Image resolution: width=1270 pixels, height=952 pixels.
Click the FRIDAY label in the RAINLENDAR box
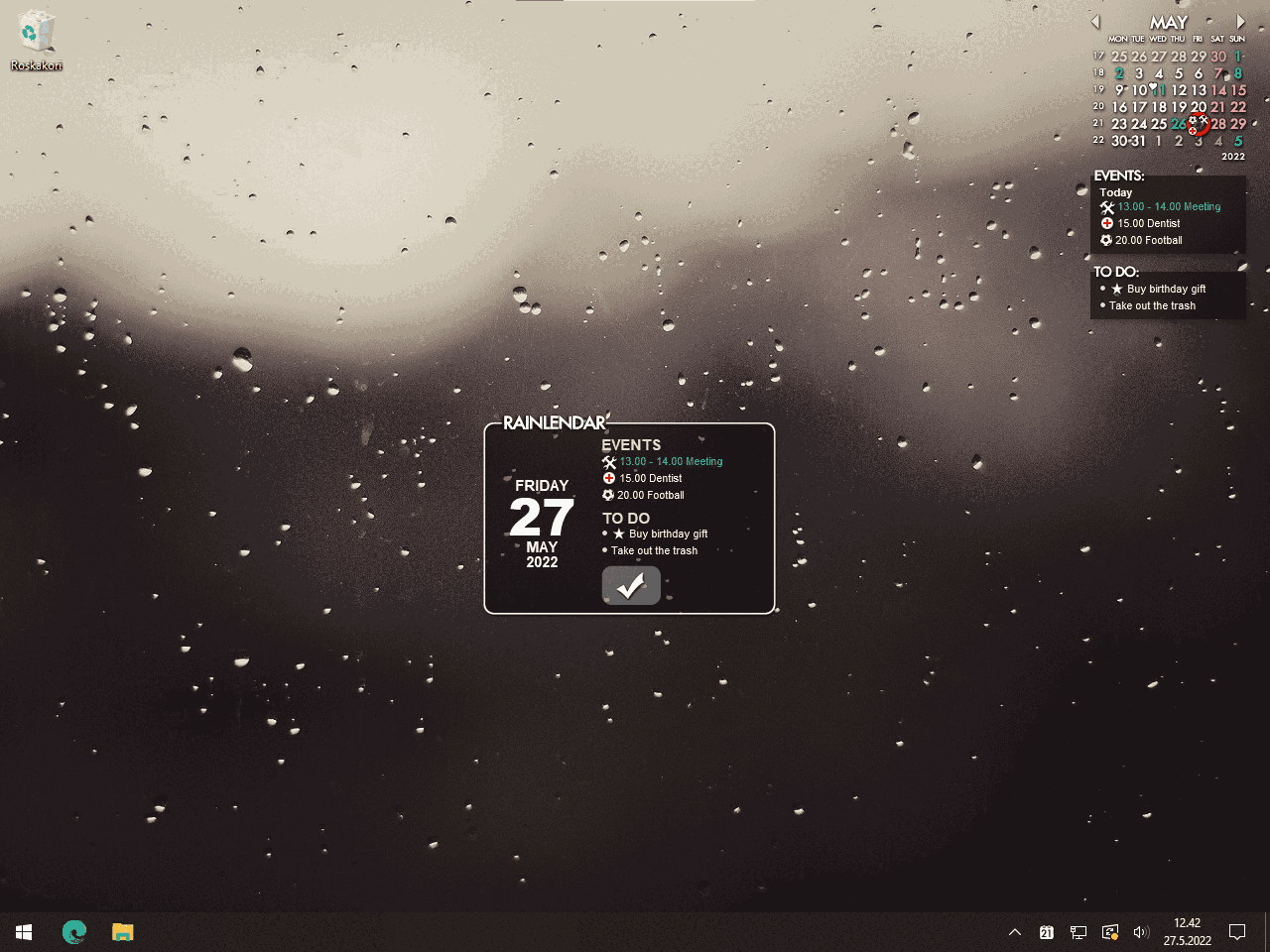[542, 485]
